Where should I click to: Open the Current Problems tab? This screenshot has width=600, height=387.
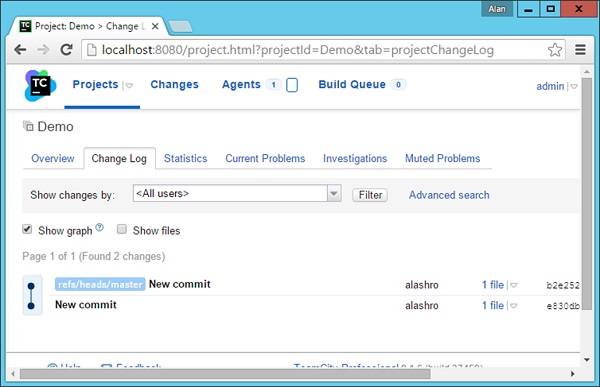265,158
